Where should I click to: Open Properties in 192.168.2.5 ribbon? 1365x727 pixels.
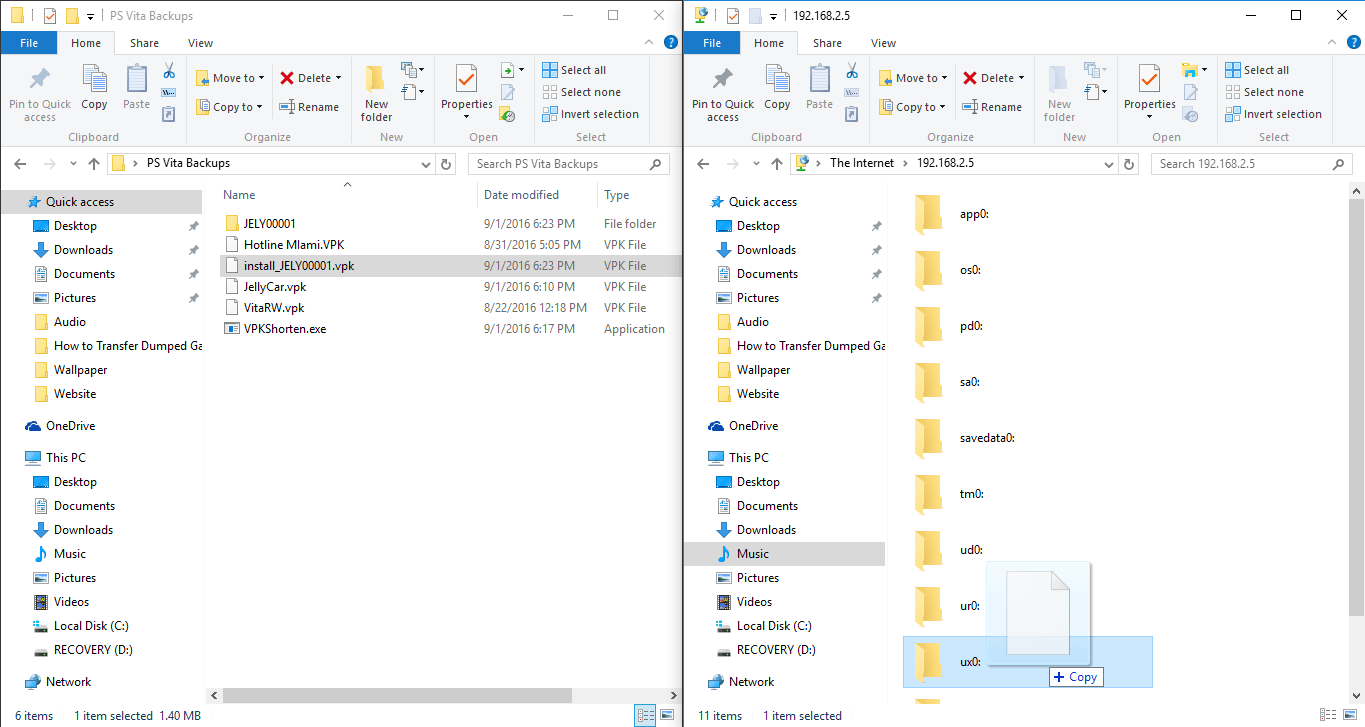click(1150, 93)
